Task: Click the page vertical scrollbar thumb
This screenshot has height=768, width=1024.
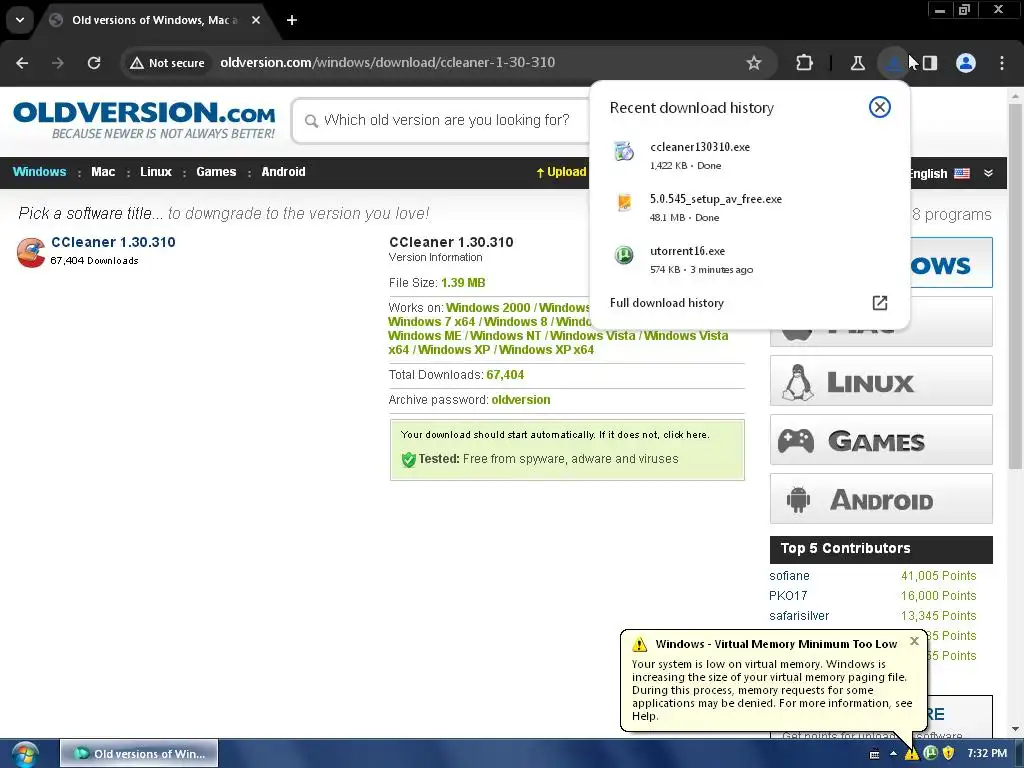Action: pyautogui.click(x=1015, y=285)
